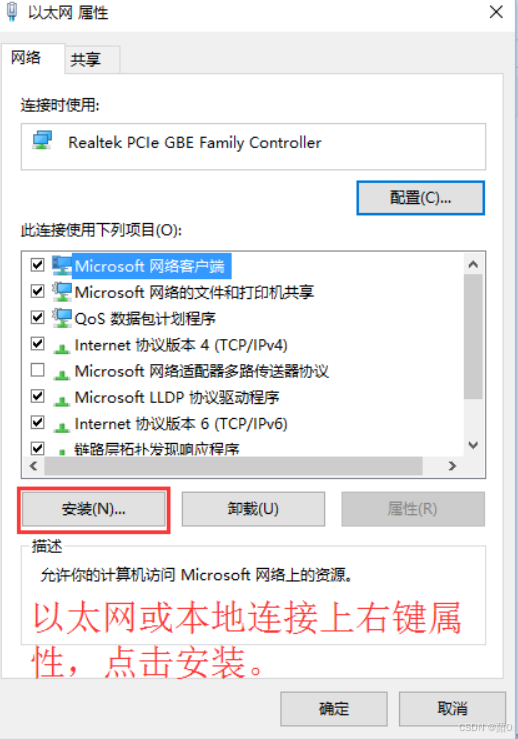Enable Microsoft 网络适配器多路传送器协议 checkbox

point(38,370)
